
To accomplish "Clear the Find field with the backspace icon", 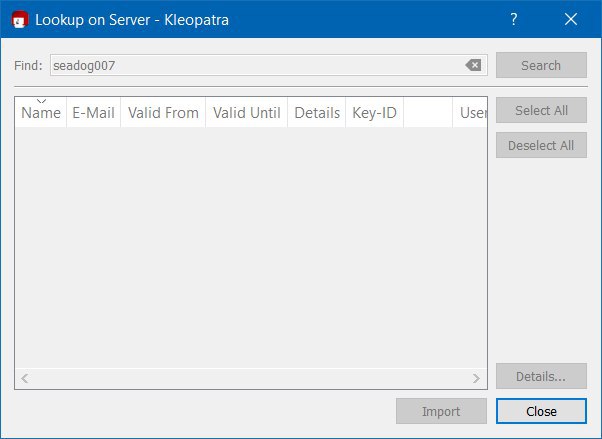I will coord(473,65).
